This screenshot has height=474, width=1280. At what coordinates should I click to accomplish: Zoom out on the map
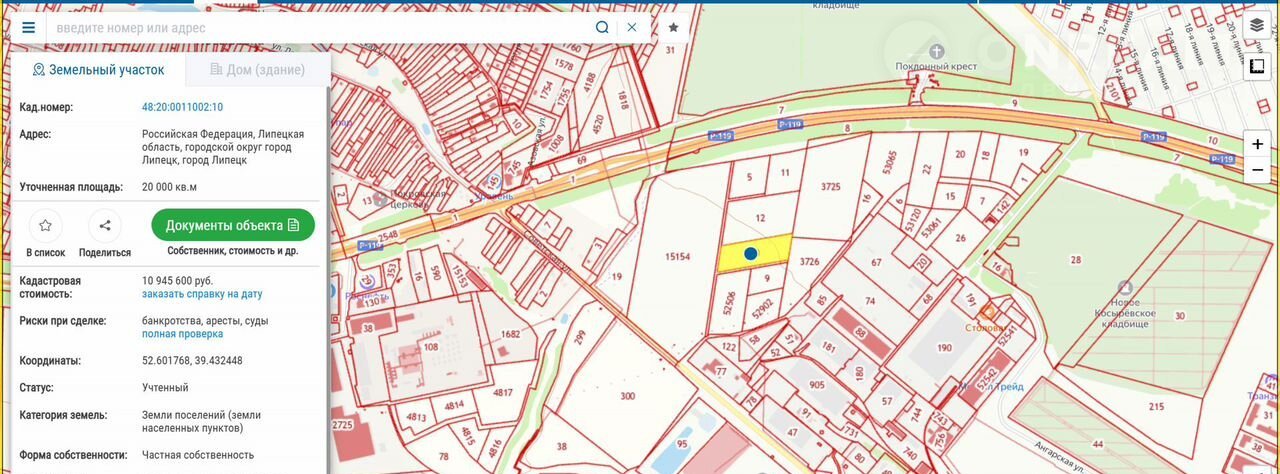coord(1257,170)
